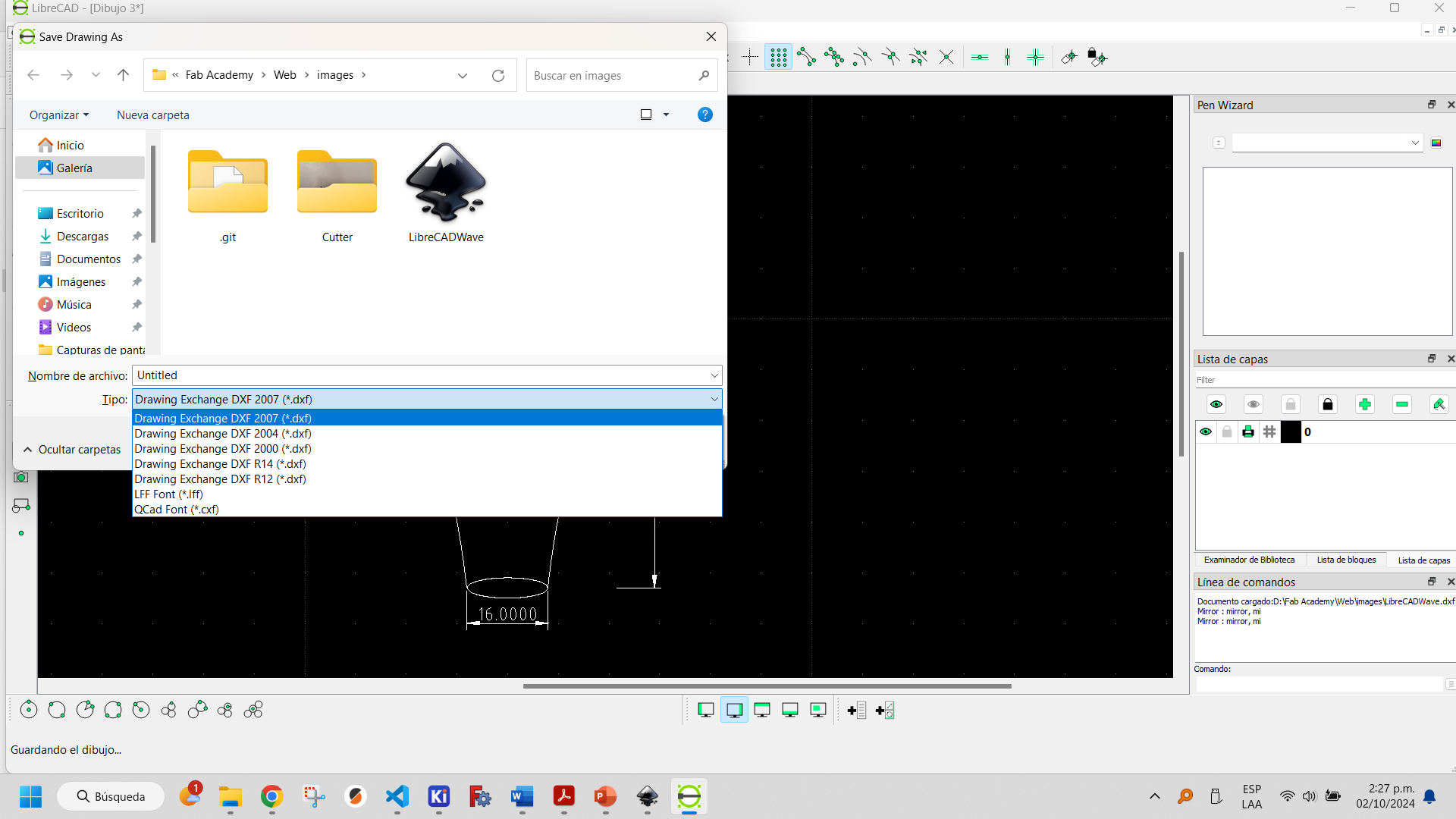The width and height of the screenshot is (1456, 819).
Task: Switch to Lista de bloques tab
Action: (1346, 560)
